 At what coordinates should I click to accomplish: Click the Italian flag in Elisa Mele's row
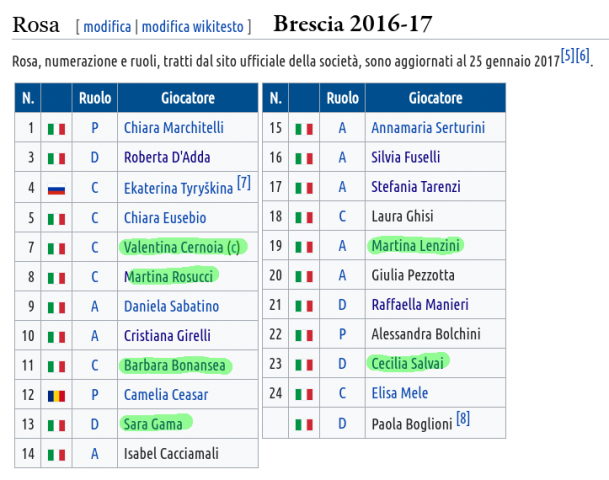304,394
